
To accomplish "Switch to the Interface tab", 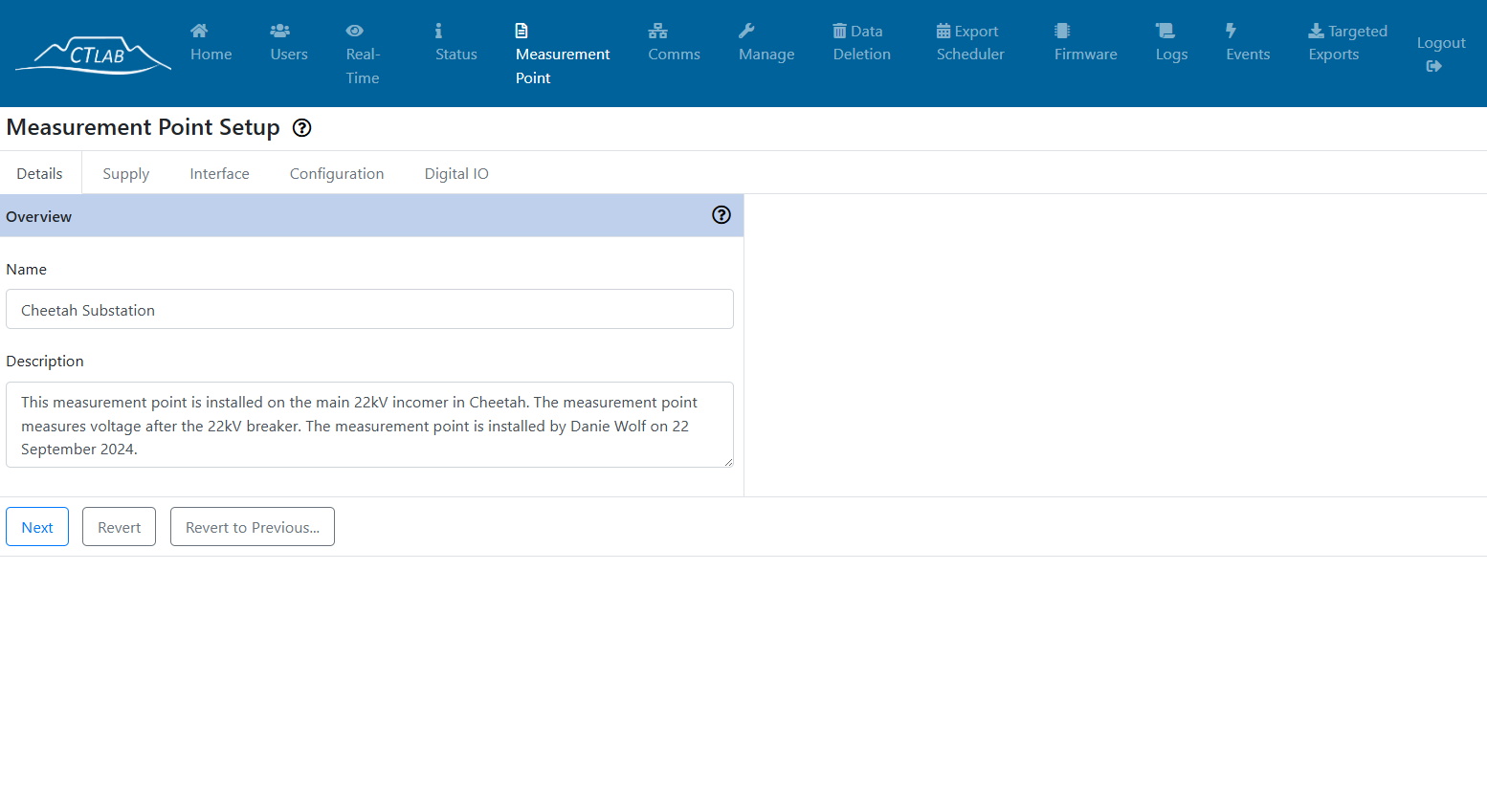I will click(x=219, y=173).
